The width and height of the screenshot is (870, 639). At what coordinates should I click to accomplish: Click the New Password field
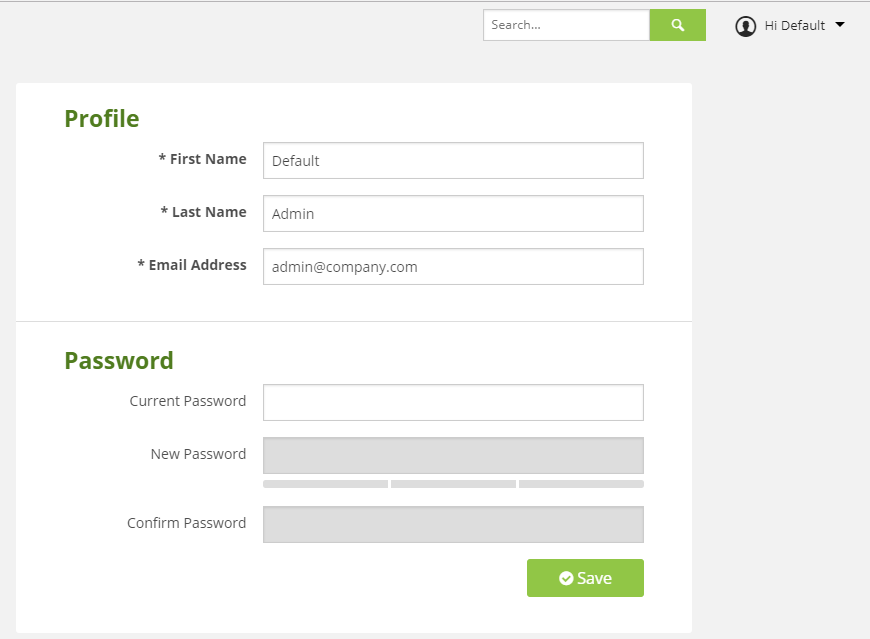coord(453,455)
